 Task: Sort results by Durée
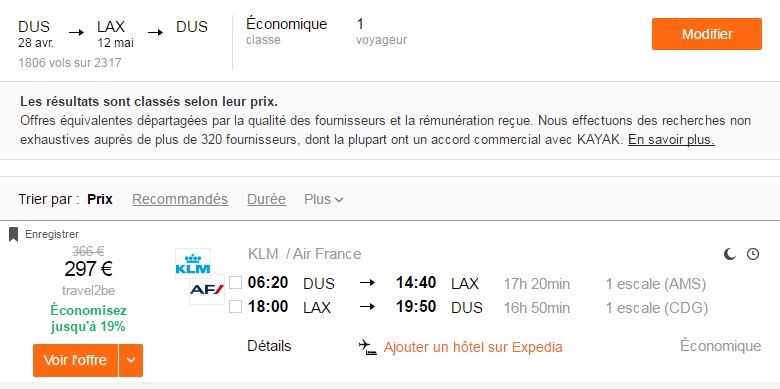click(267, 199)
